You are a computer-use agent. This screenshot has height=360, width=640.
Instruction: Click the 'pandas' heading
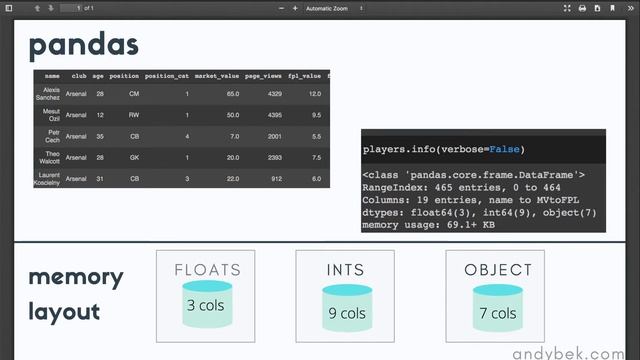click(x=84, y=45)
